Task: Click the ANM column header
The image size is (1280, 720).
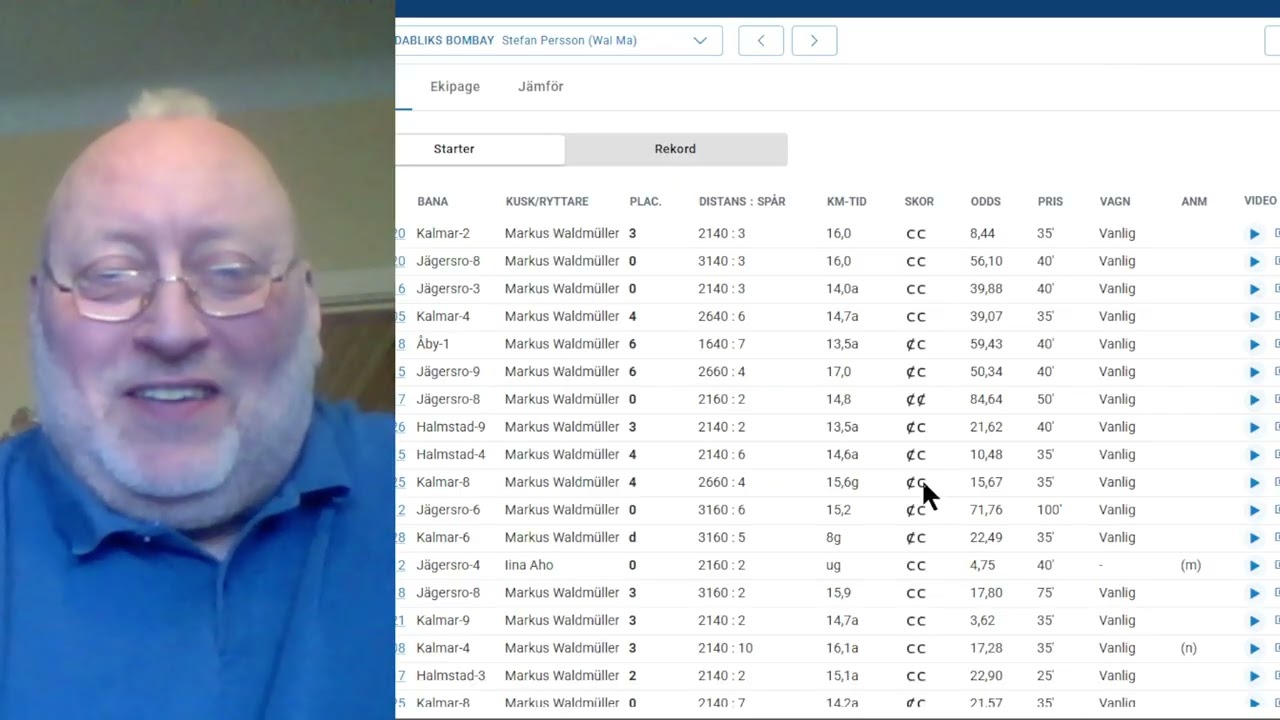Action: tap(1194, 202)
